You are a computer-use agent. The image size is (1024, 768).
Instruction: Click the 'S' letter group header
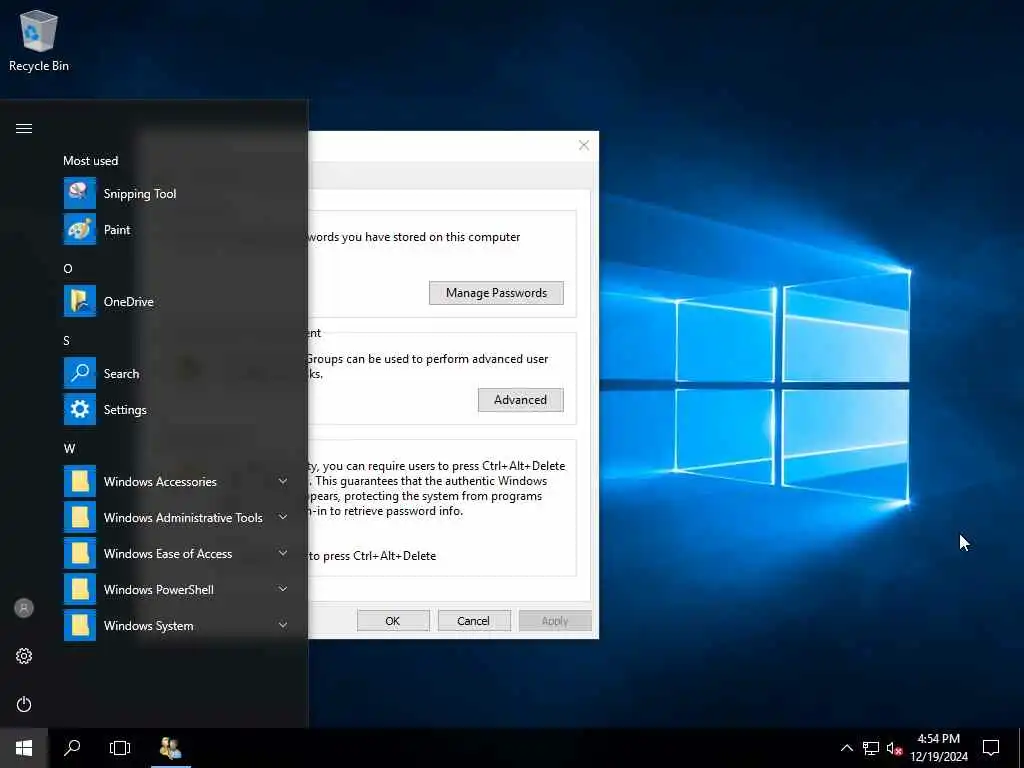(67, 340)
